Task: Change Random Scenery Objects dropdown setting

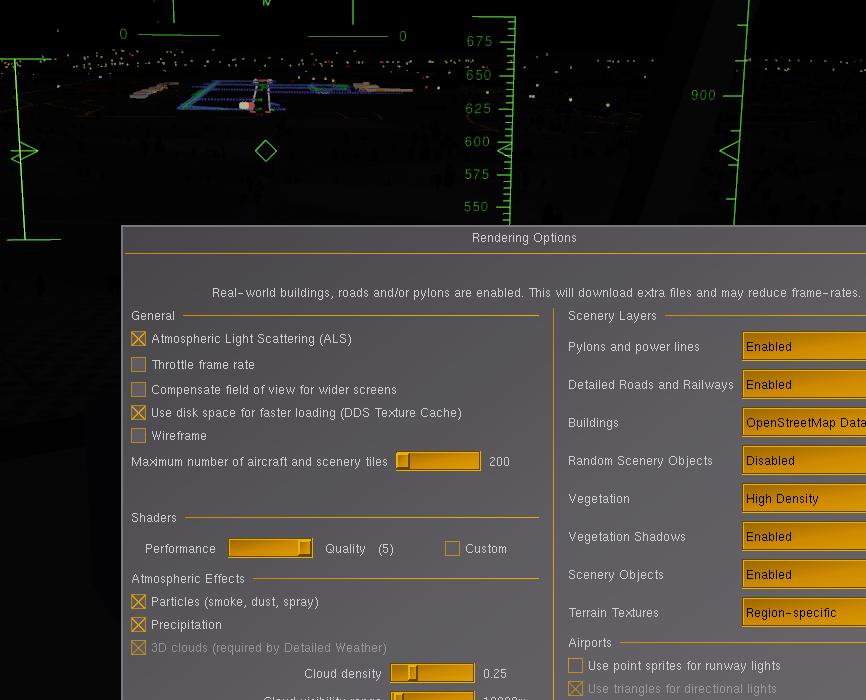Action: click(804, 461)
